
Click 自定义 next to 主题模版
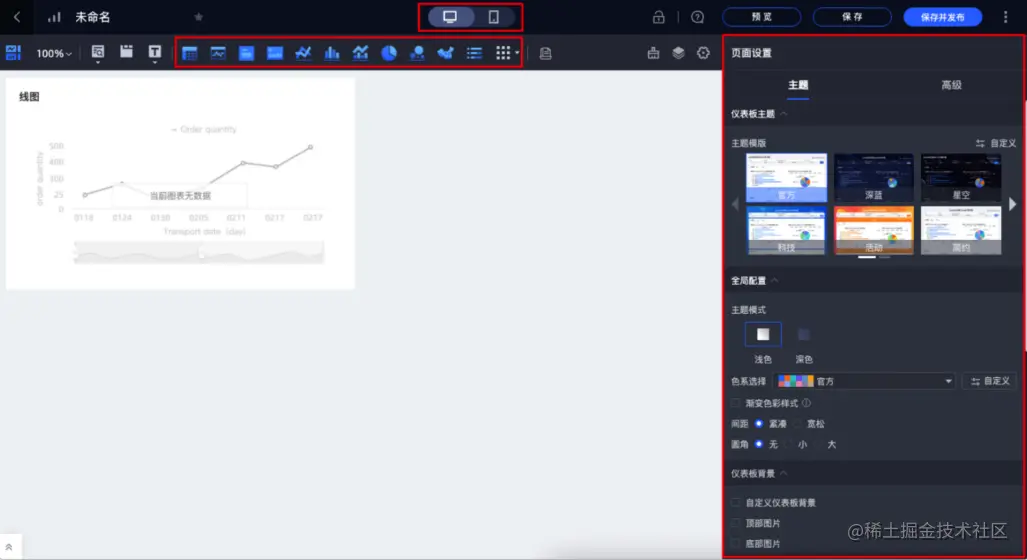pyautogui.click(x=996, y=143)
